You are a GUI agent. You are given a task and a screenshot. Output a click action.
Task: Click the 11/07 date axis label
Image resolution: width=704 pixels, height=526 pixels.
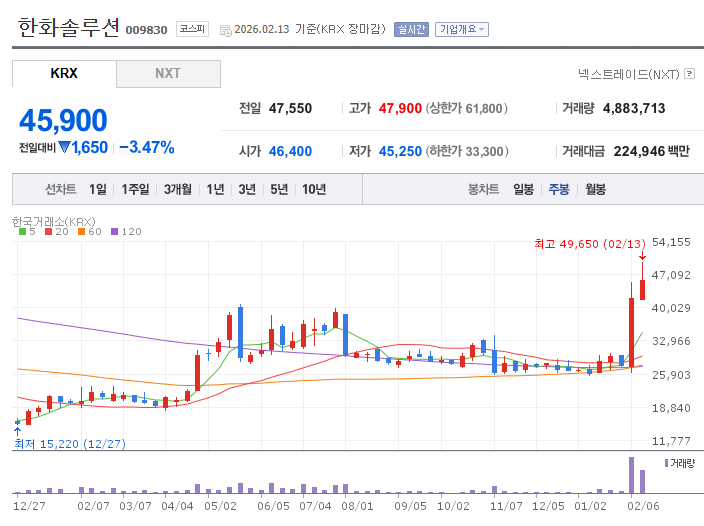[506, 506]
